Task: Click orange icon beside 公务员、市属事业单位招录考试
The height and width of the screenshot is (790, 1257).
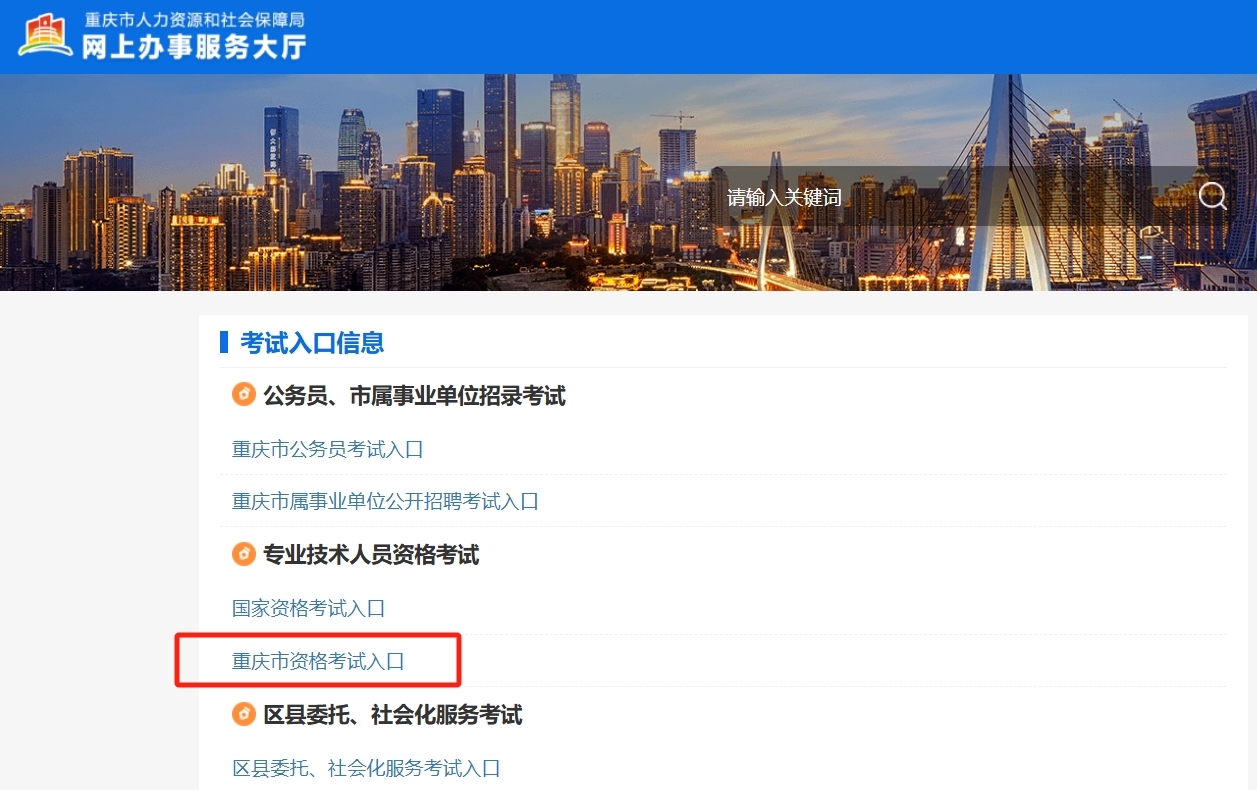Action: [x=243, y=395]
